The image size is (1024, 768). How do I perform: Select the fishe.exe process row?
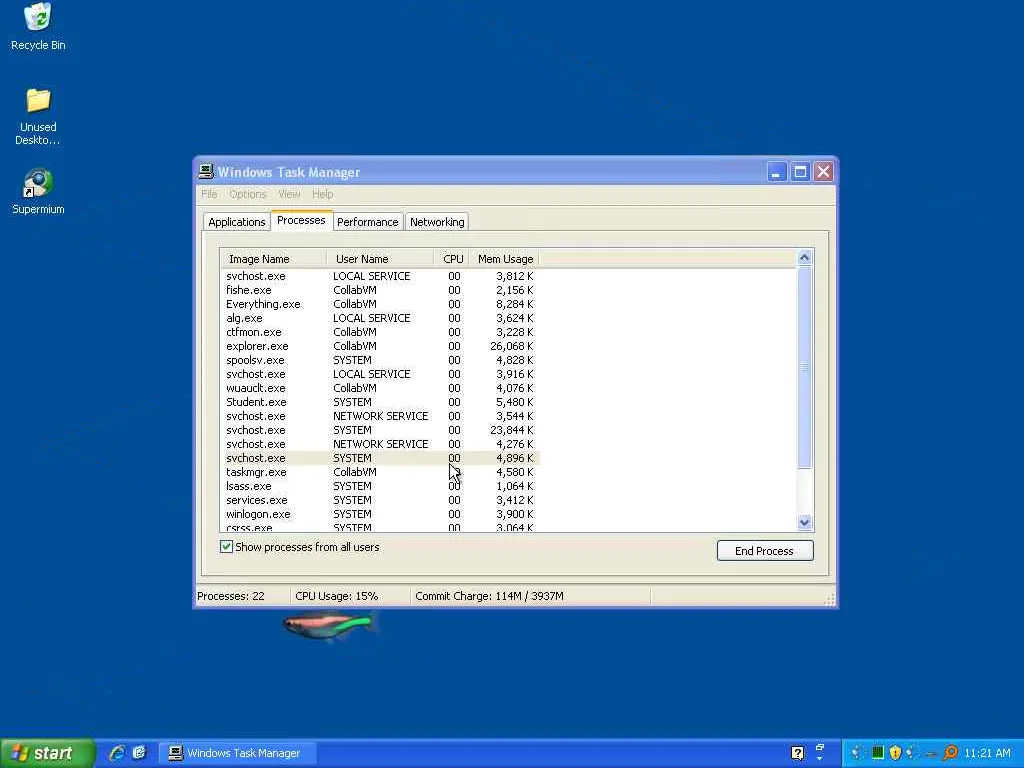click(x=380, y=290)
